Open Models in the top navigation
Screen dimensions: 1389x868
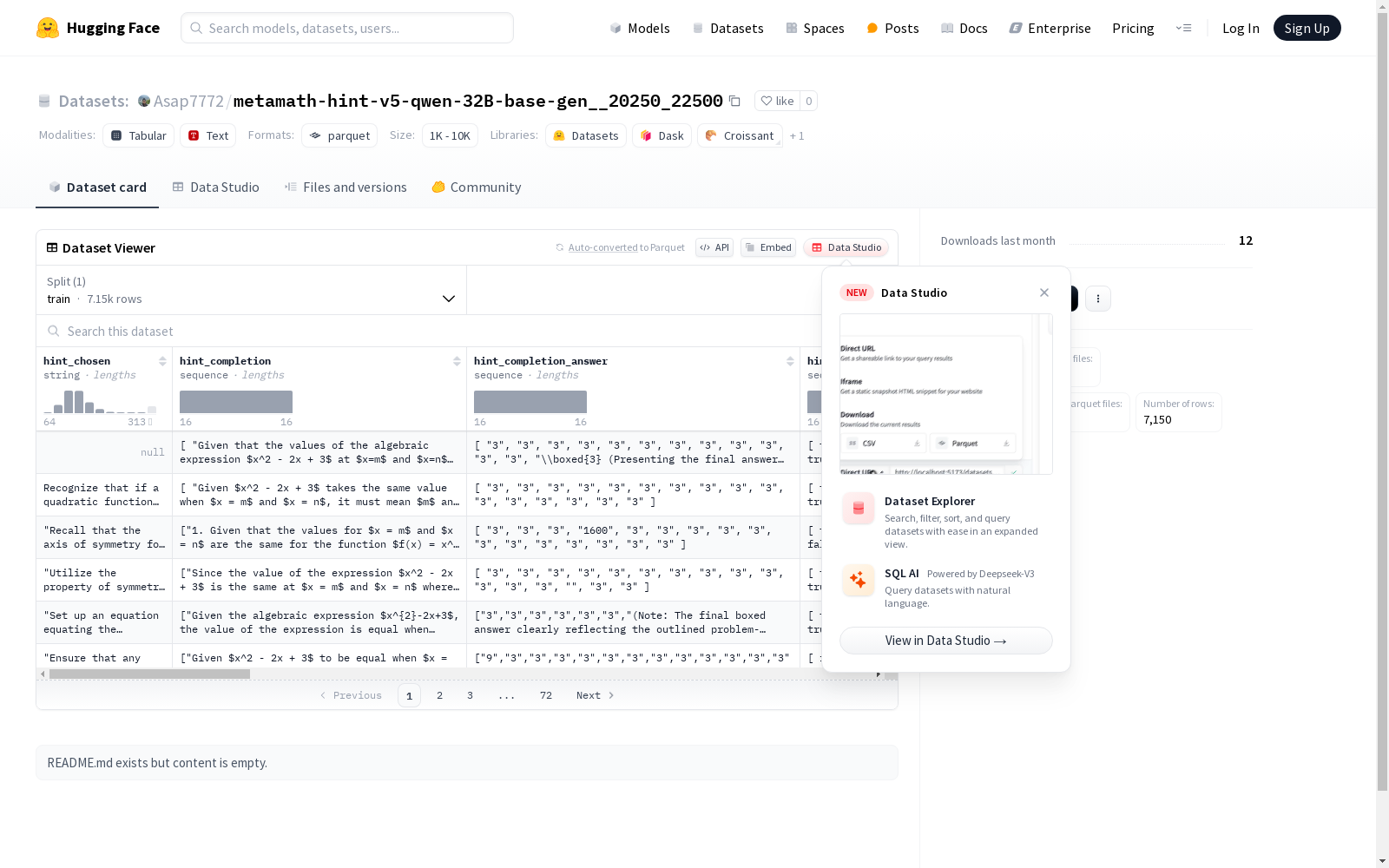[640, 28]
